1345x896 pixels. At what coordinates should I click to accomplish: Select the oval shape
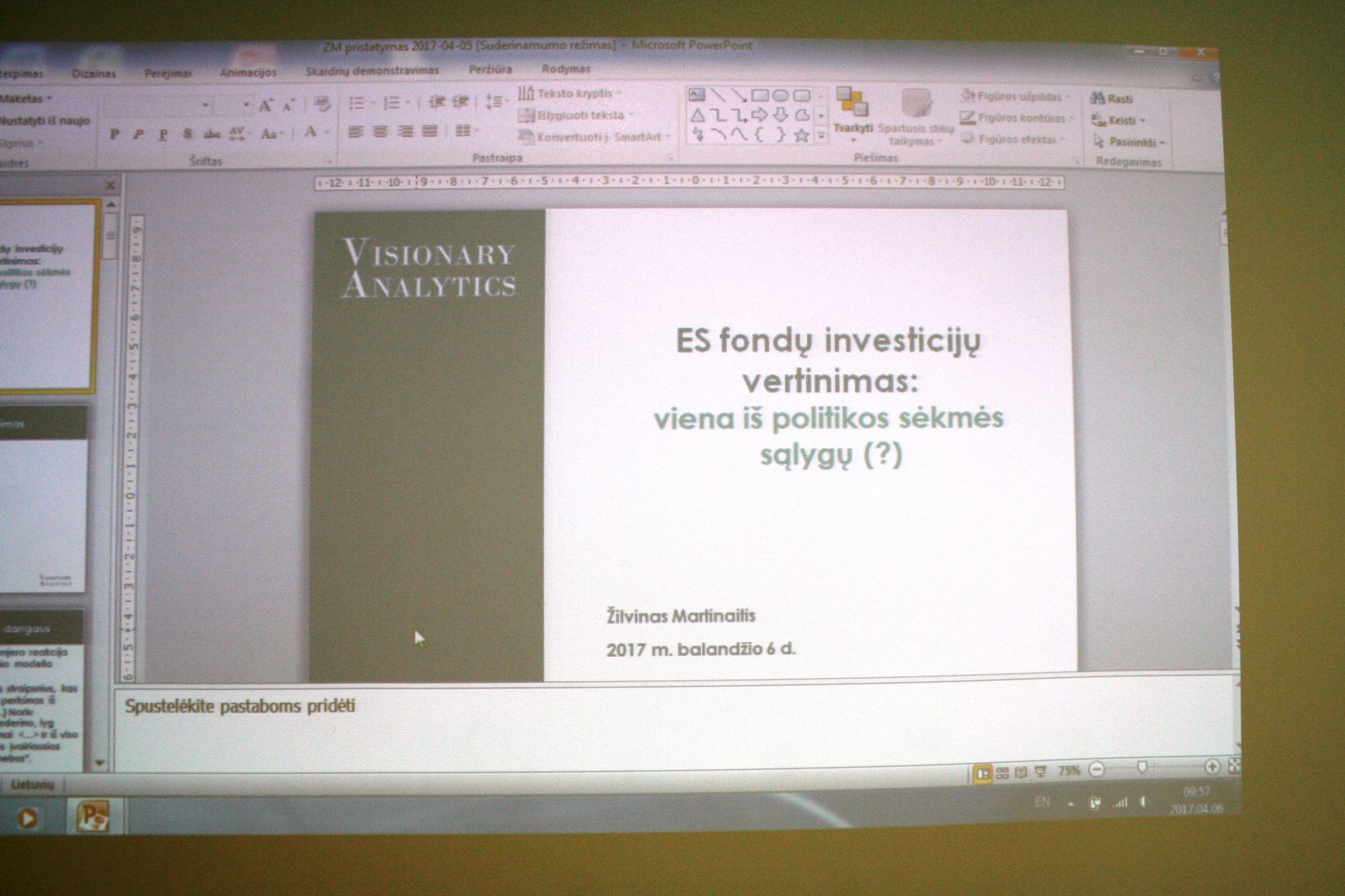781,95
